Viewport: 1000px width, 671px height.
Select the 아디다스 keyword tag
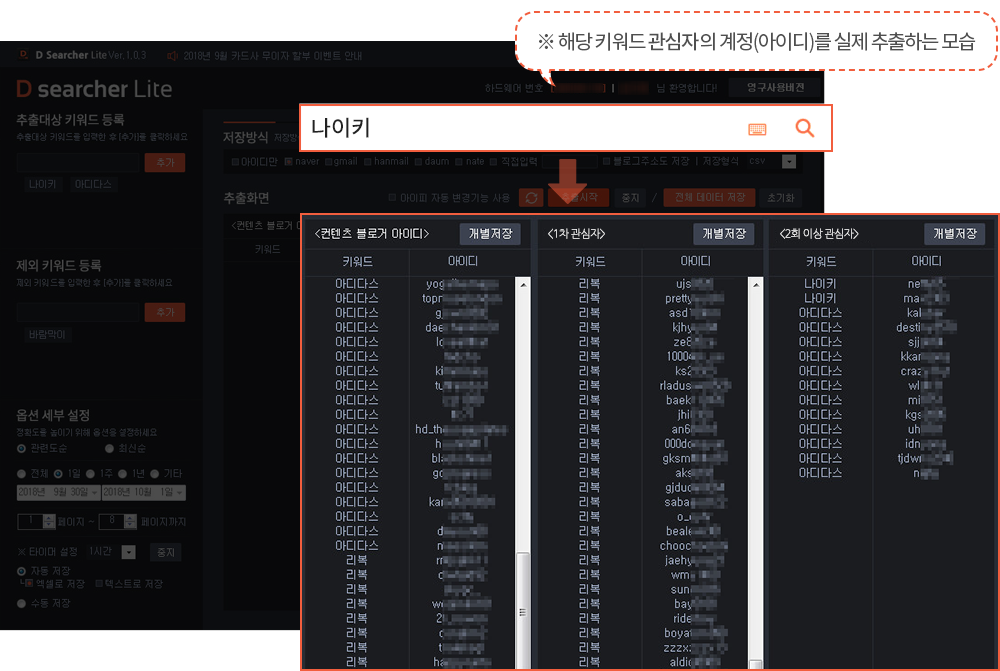tap(93, 184)
